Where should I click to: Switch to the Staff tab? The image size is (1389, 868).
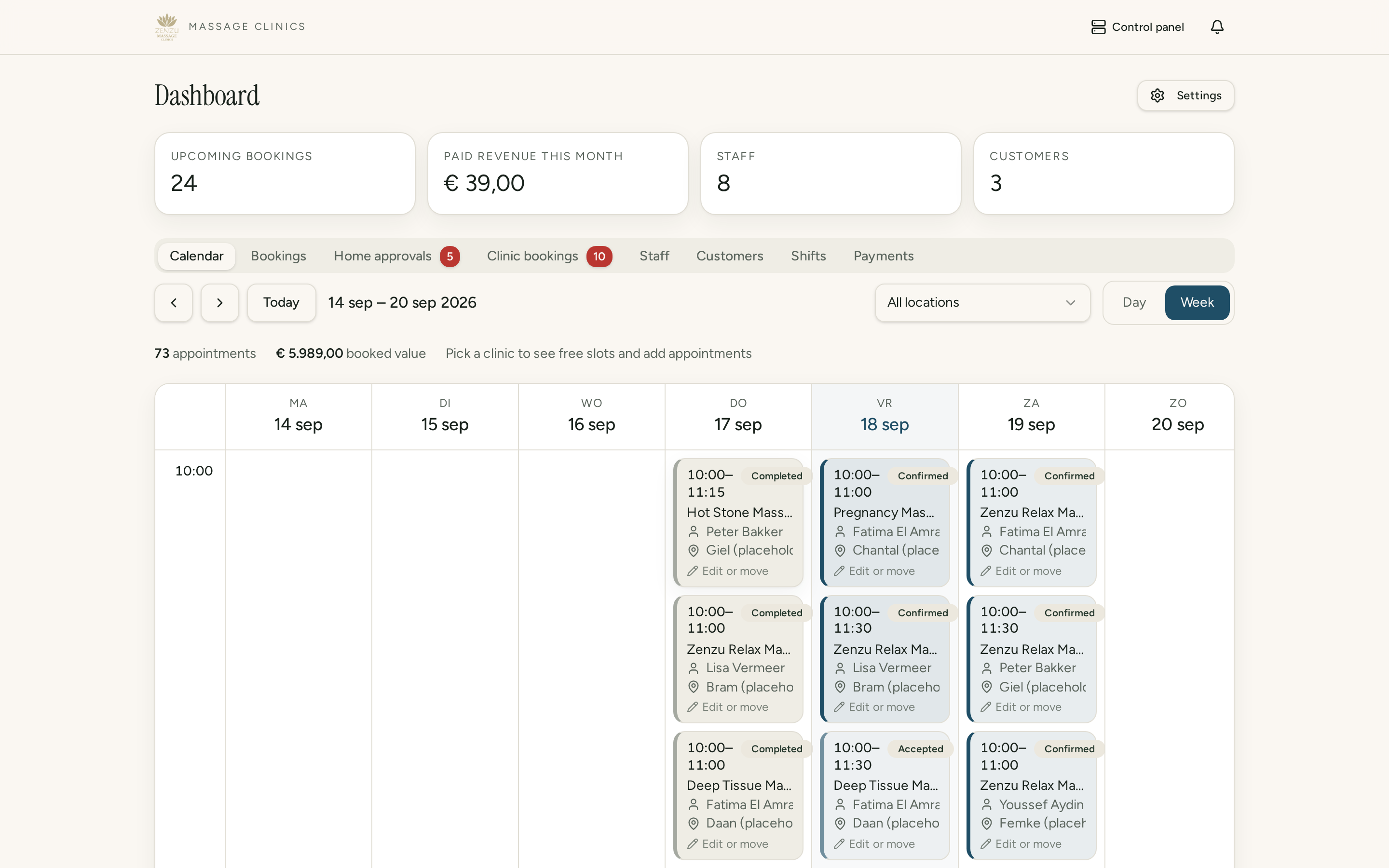[x=654, y=256]
